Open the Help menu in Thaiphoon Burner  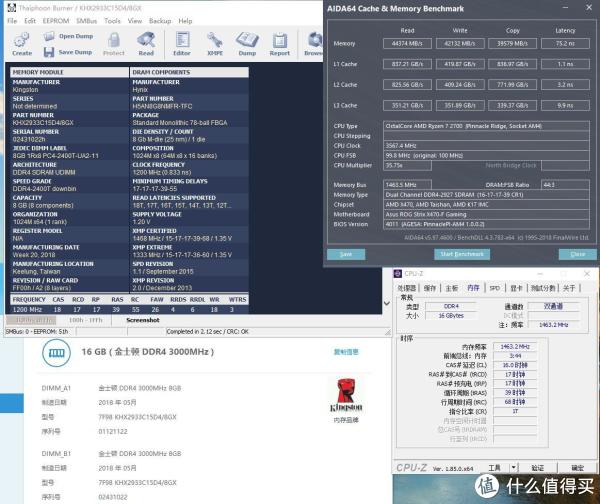pyautogui.click(x=185, y=21)
